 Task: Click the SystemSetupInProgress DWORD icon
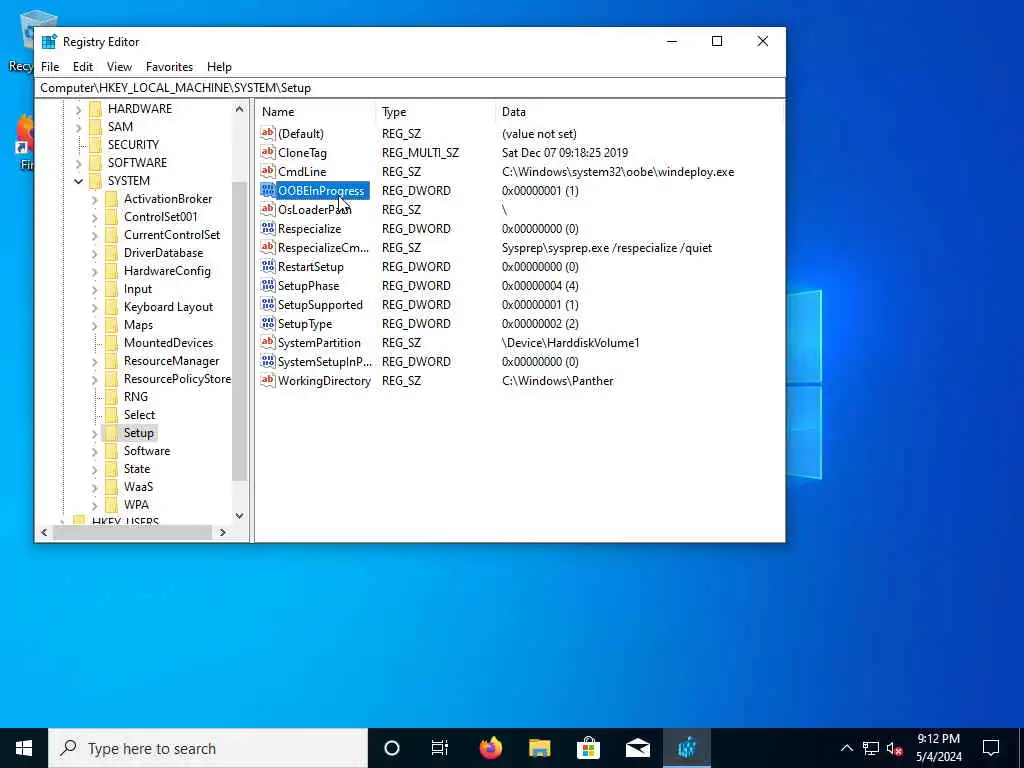pyautogui.click(x=268, y=360)
